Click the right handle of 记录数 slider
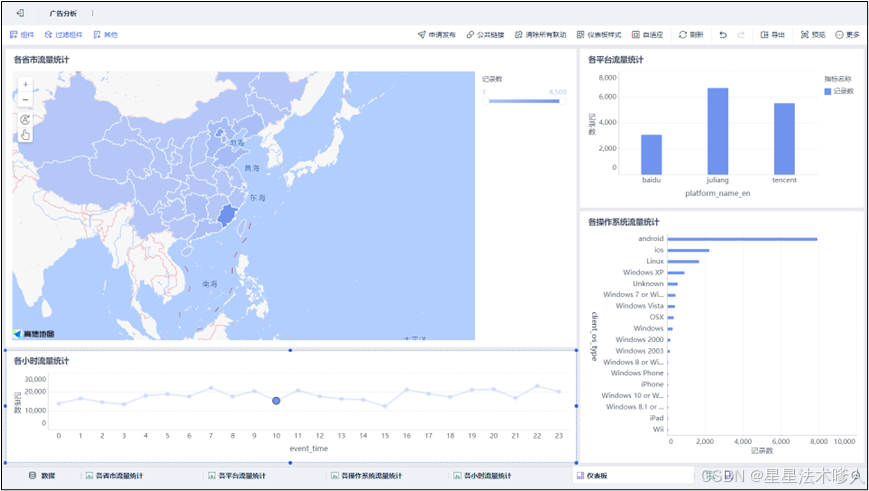 point(563,101)
